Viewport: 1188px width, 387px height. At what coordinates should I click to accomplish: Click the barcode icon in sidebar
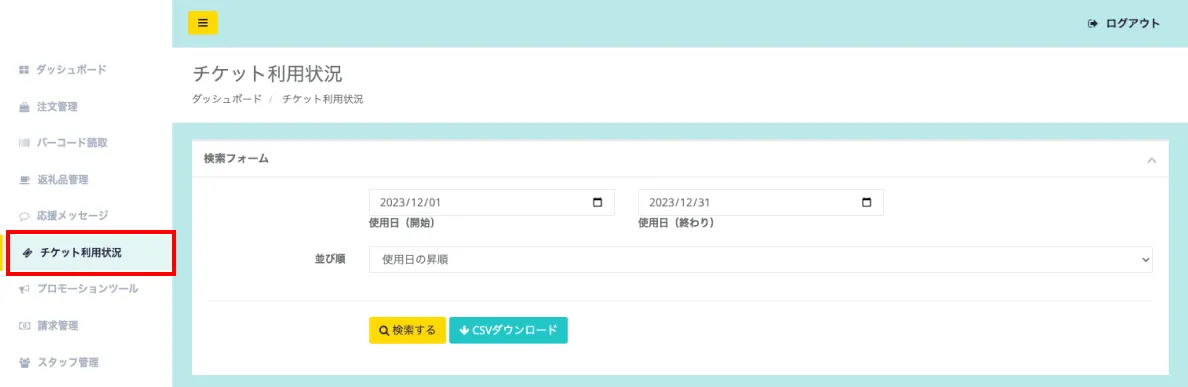point(23,142)
